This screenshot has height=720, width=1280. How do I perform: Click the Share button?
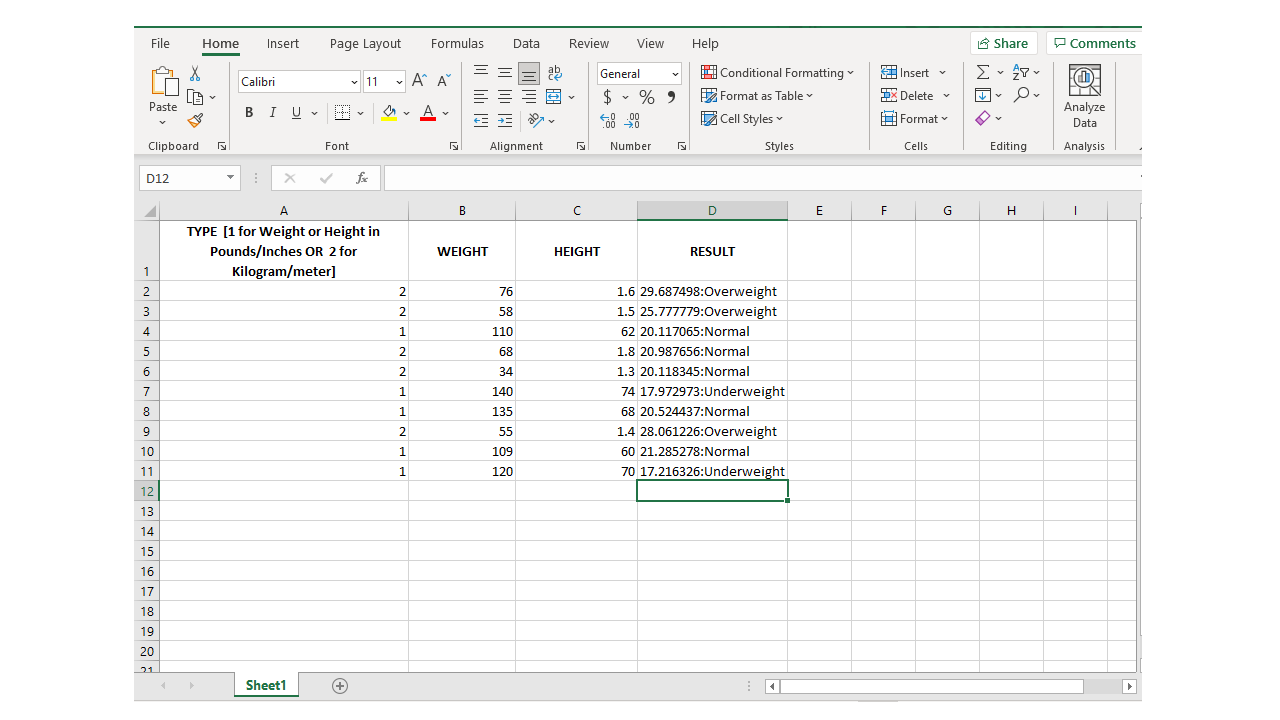pos(1003,43)
